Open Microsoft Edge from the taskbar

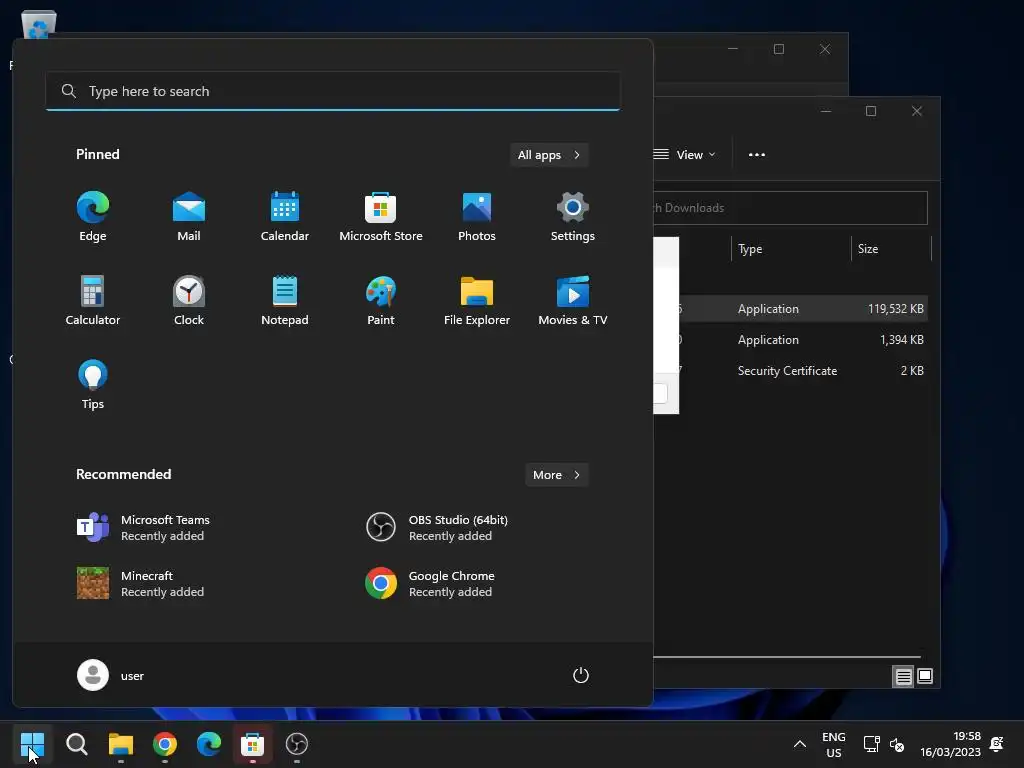pos(209,744)
